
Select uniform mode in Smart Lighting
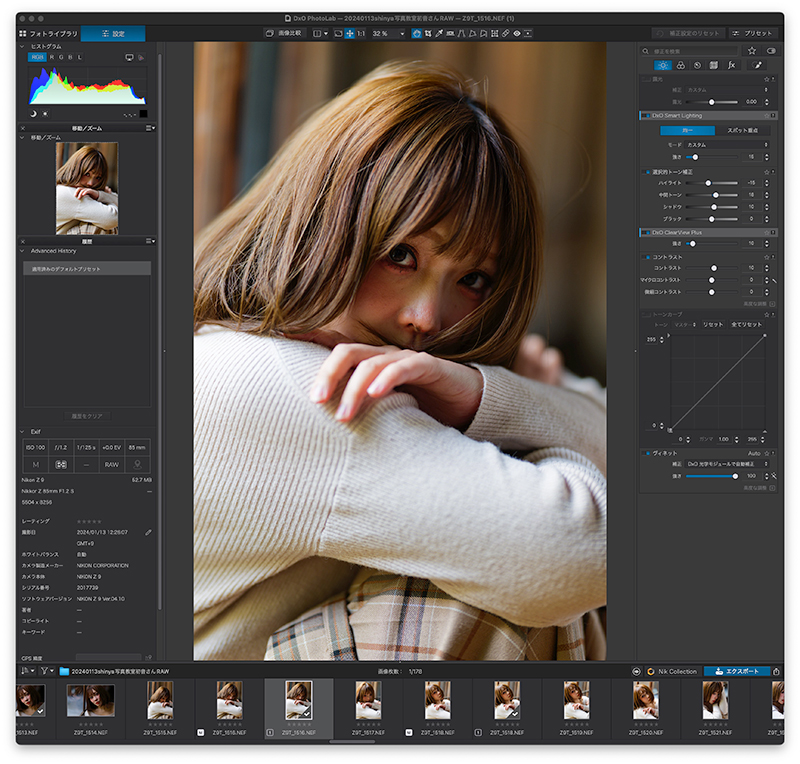point(687,131)
